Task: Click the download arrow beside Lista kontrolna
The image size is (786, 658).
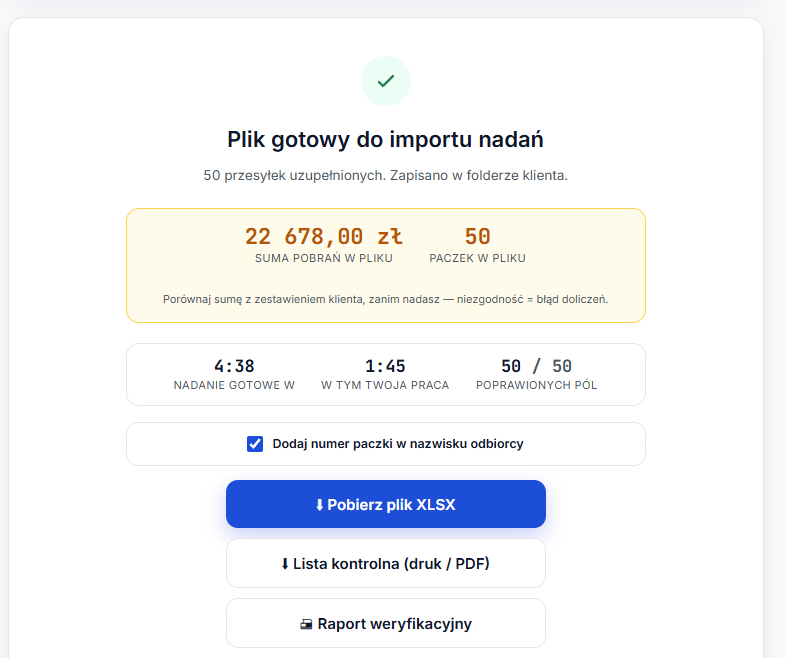Action: [x=285, y=564]
